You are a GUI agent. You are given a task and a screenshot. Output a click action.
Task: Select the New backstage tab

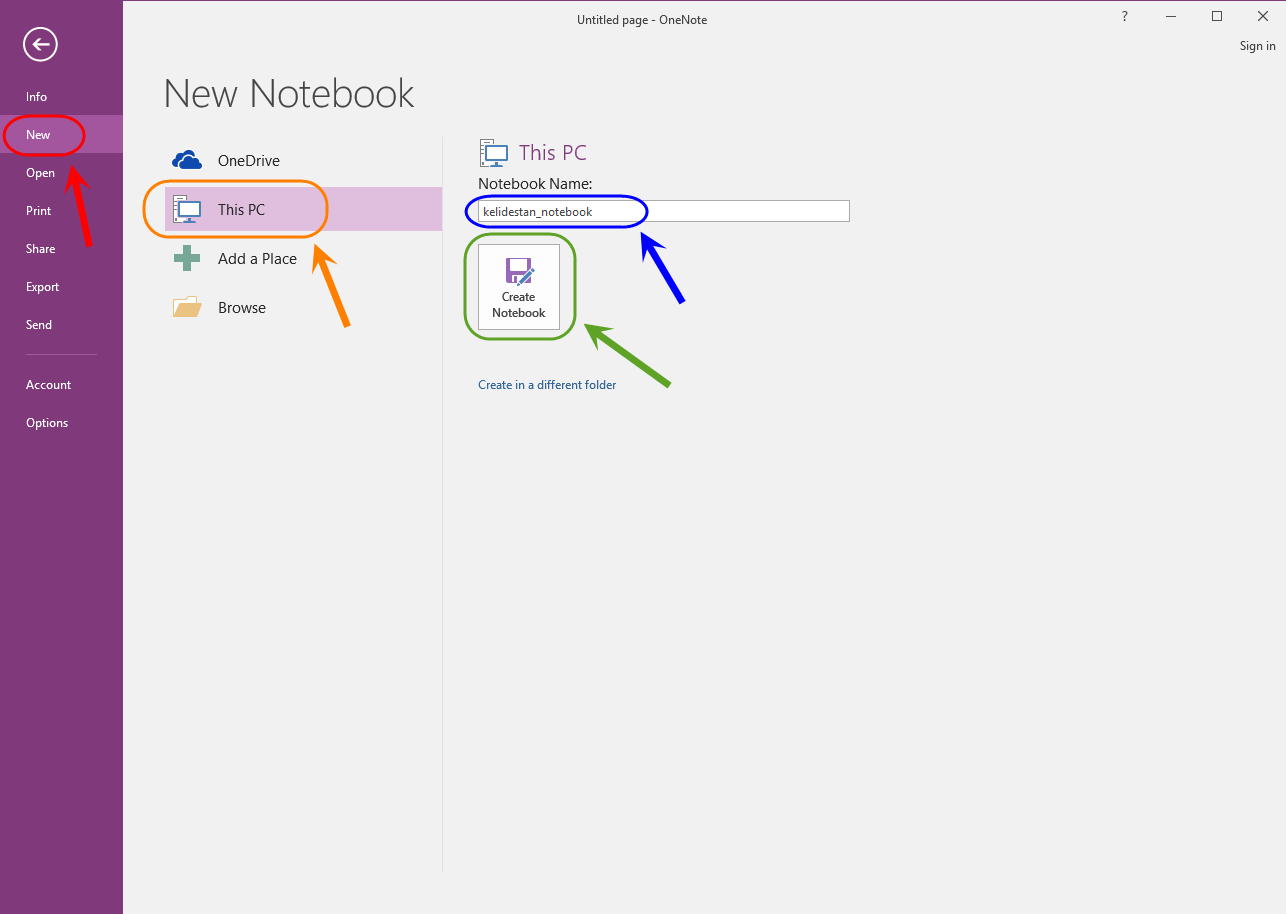pyautogui.click(x=61, y=135)
